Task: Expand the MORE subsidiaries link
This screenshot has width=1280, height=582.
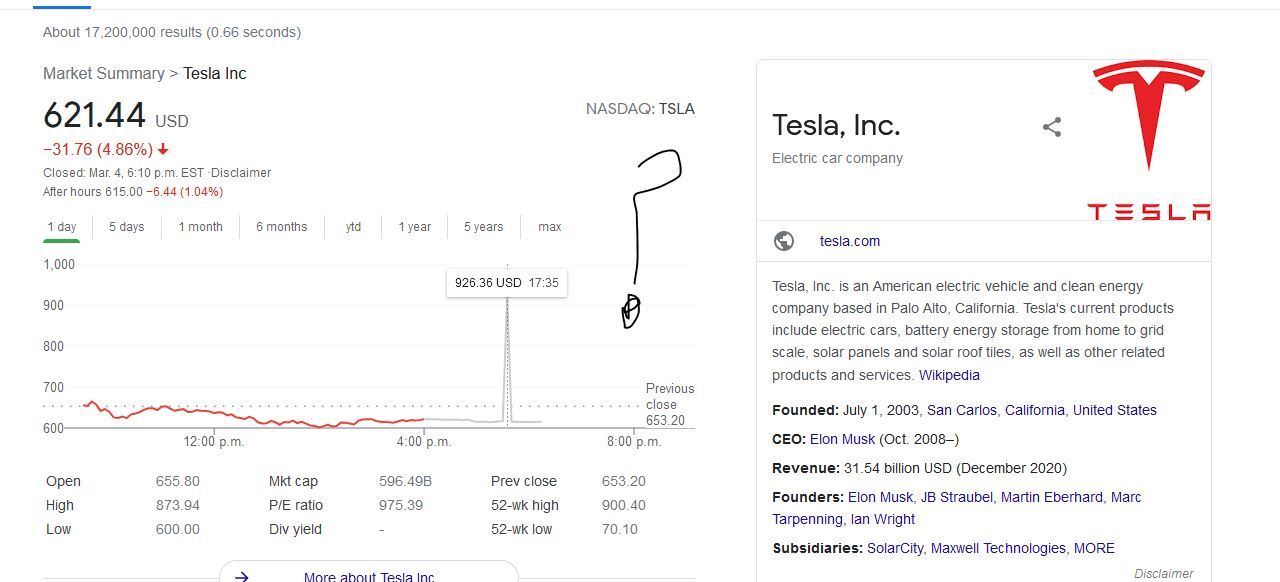Action: (x=1094, y=548)
